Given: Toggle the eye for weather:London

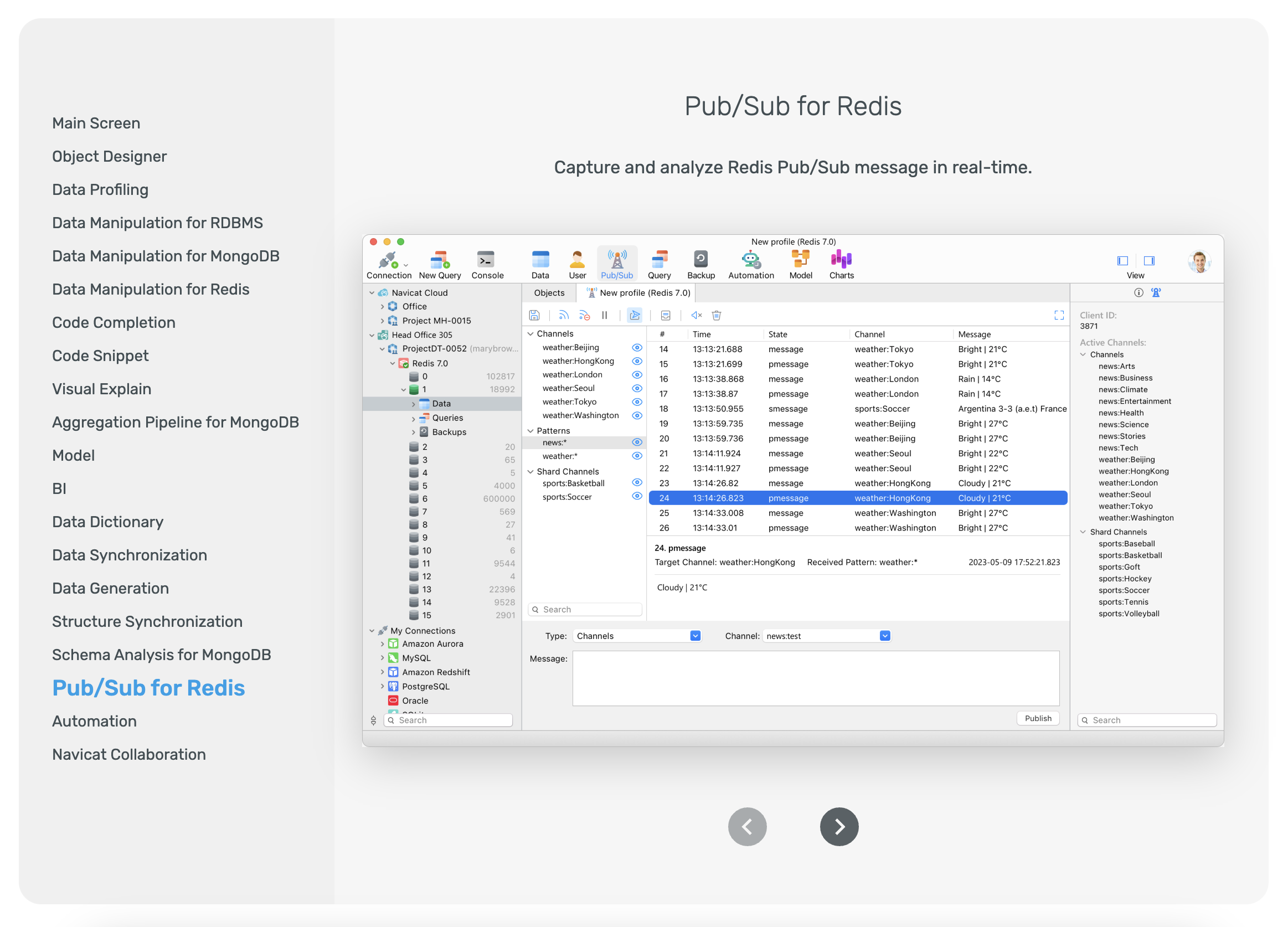Looking at the screenshot, I should click(637, 375).
